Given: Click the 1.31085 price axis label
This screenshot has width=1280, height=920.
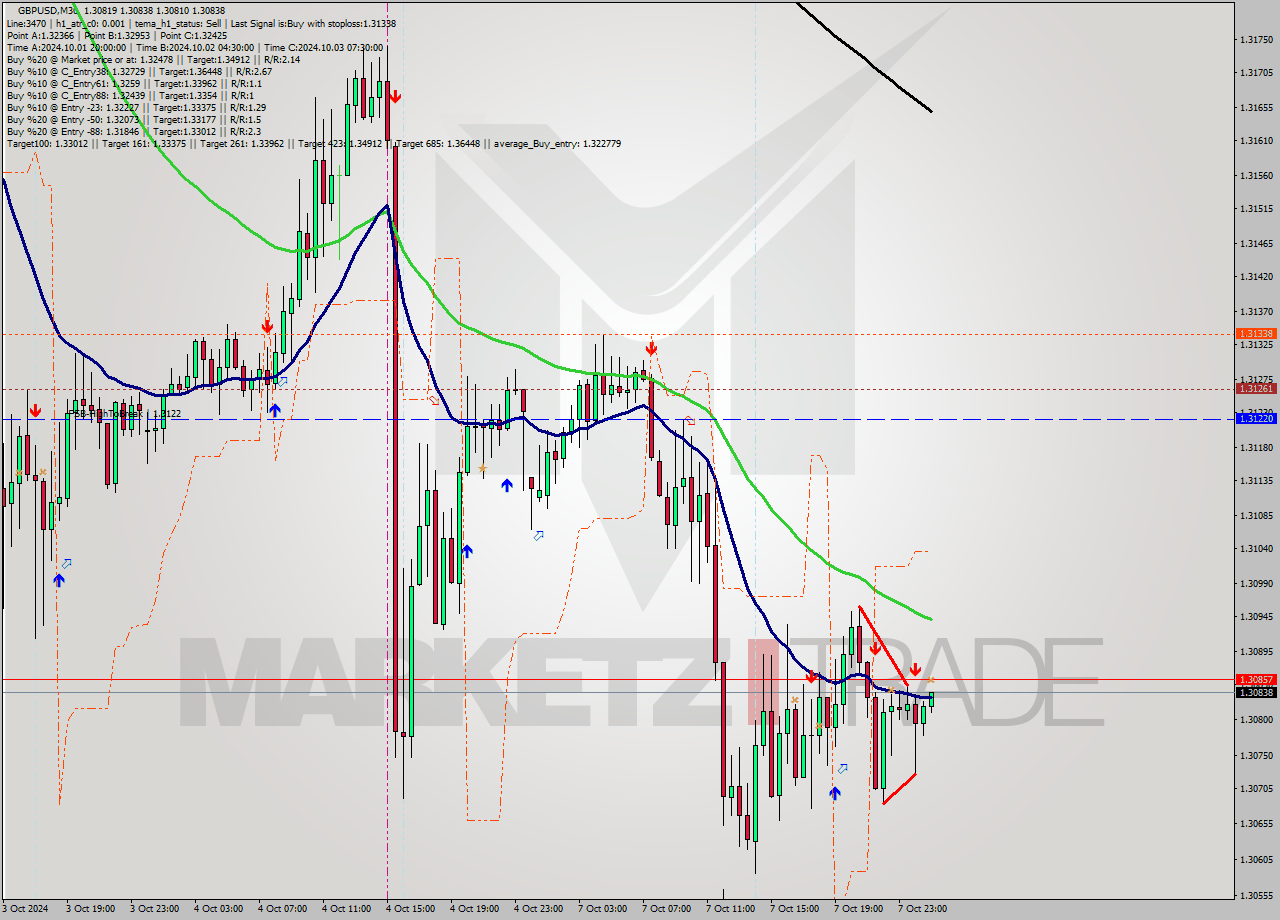Looking at the screenshot, I should 1256,515.
